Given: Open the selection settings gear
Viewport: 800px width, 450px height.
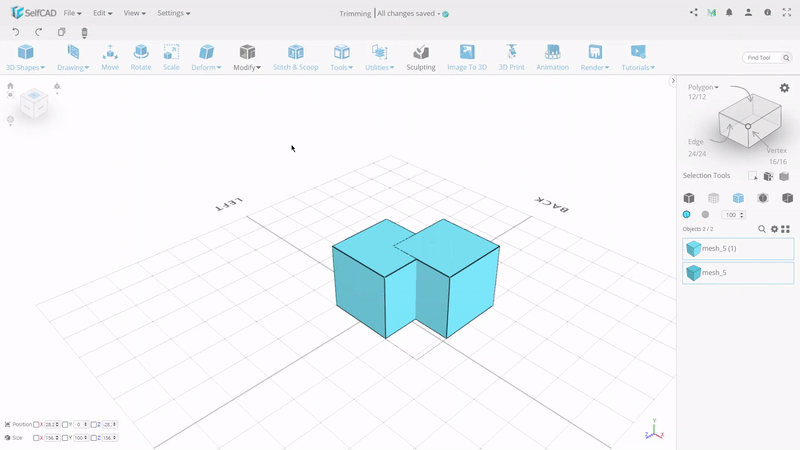Looking at the screenshot, I should [x=784, y=88].
